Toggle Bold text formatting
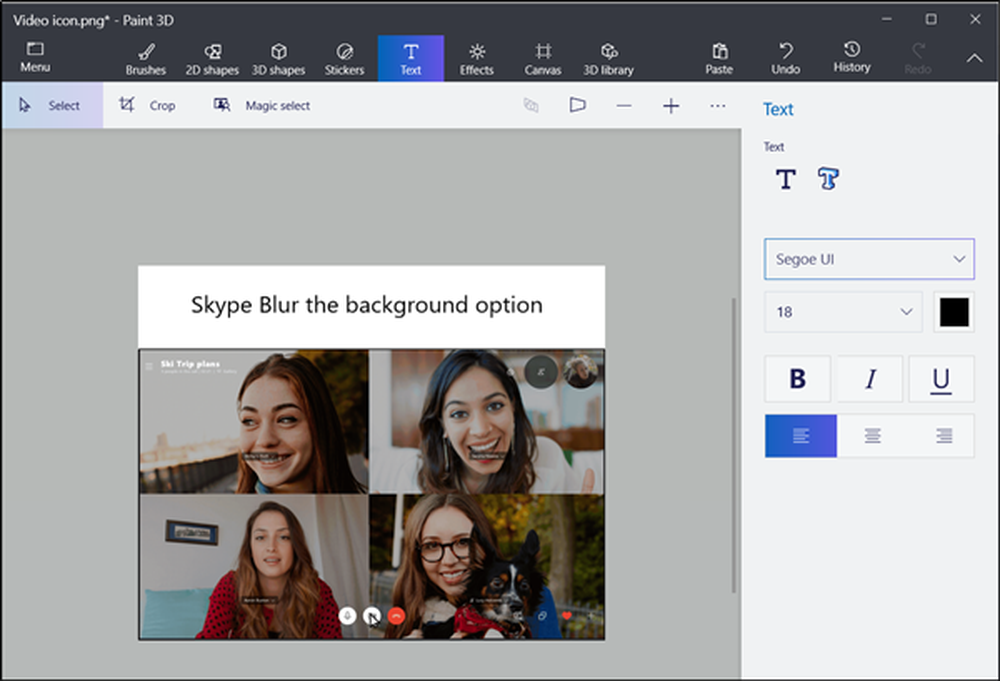 point(797,379)
